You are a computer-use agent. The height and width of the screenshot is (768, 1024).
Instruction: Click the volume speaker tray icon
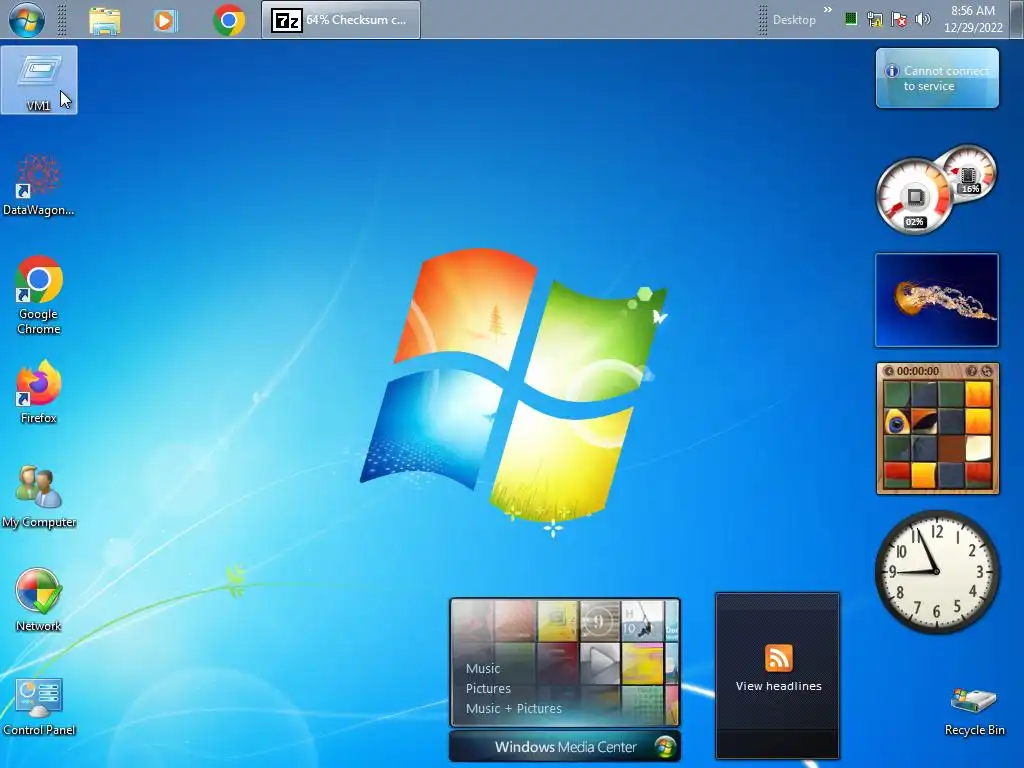pos(923,20)
